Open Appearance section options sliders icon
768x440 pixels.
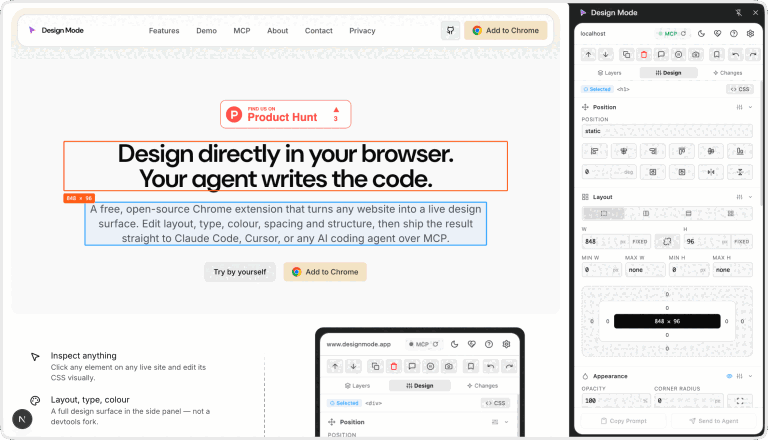(x=740, y=376)
